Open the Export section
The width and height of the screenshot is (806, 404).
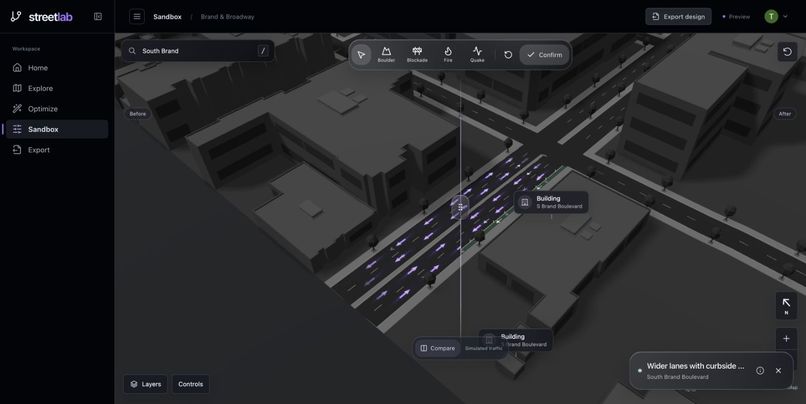[57, 150]
